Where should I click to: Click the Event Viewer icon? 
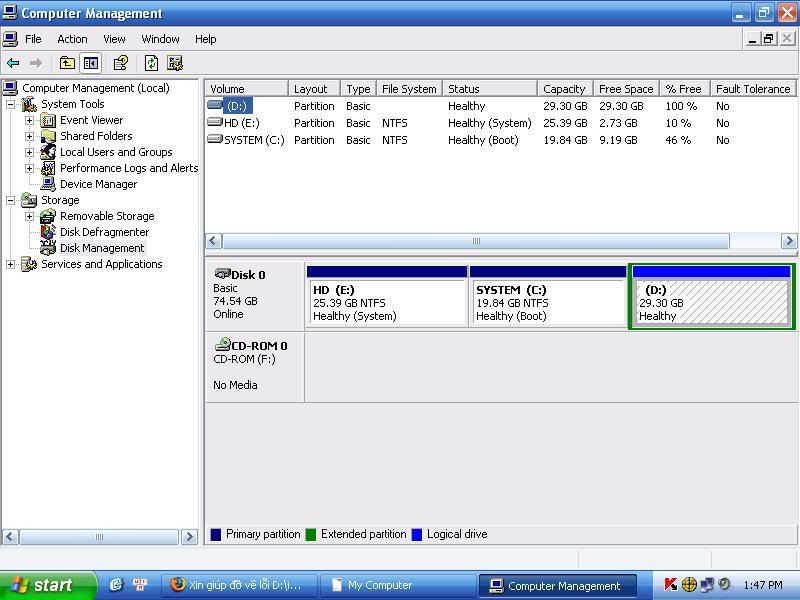click(x=48, y=120)
